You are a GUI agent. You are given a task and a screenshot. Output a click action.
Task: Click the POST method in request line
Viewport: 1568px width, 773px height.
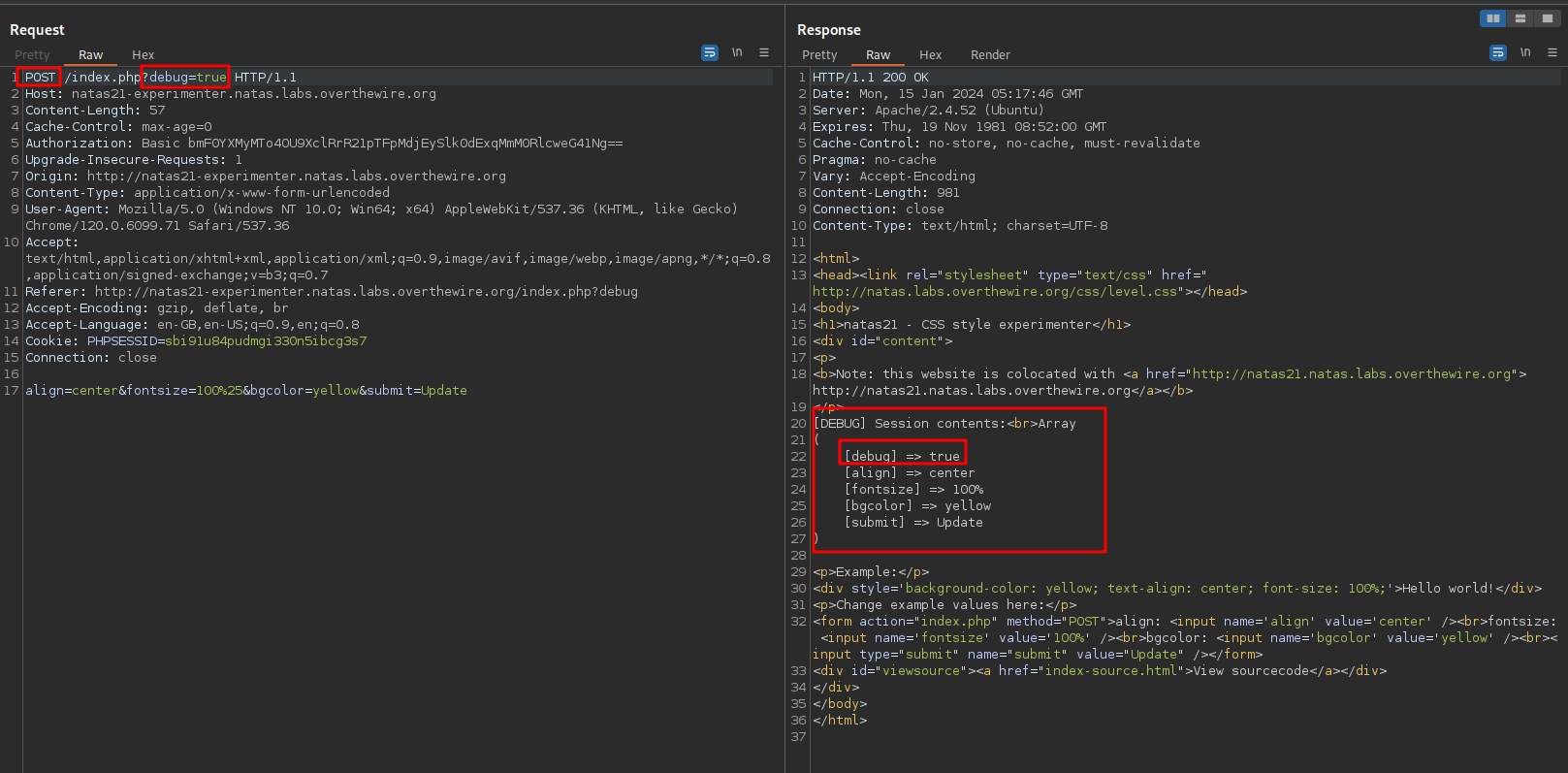[40, 78]
